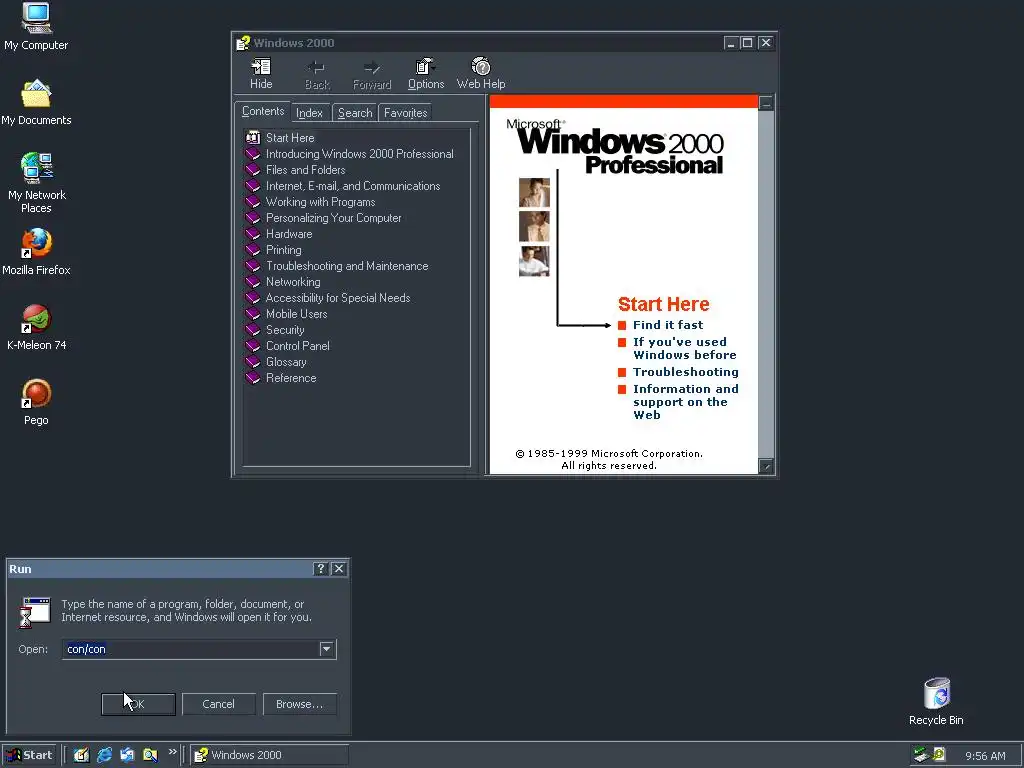
Task: Click the network tray icon
Action: 921,755
